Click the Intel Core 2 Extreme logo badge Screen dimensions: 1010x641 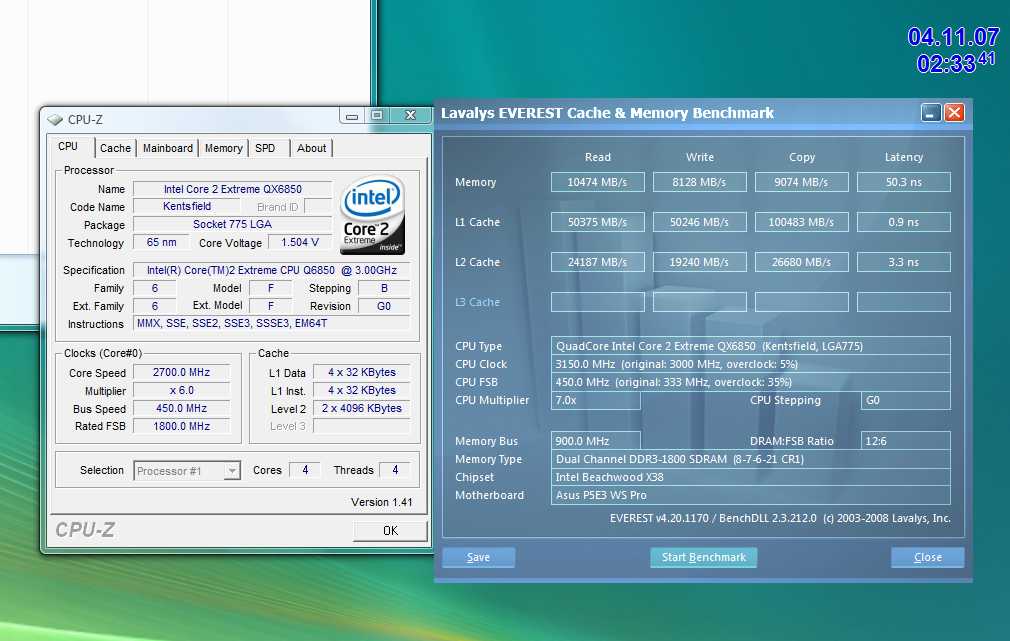[x=372, y=215]
